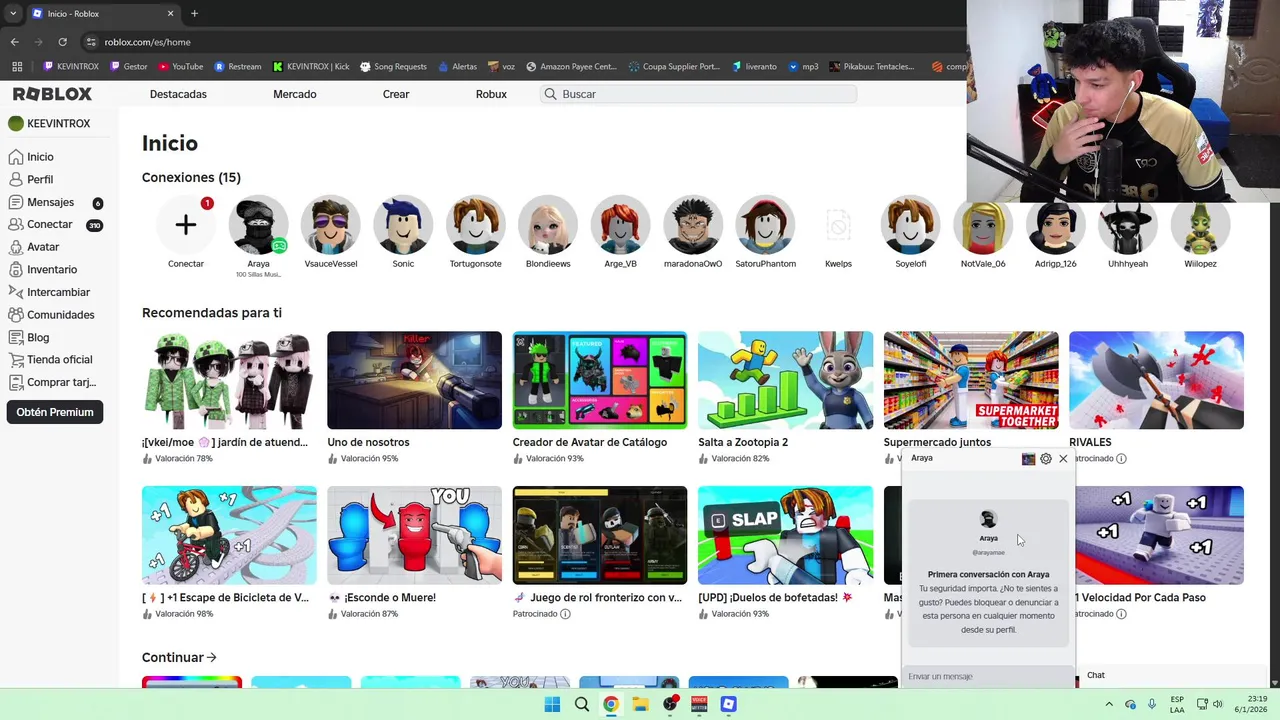Click the Buscar search field
This screenshot has height=720, width=1280.
(x=698, y=94)
